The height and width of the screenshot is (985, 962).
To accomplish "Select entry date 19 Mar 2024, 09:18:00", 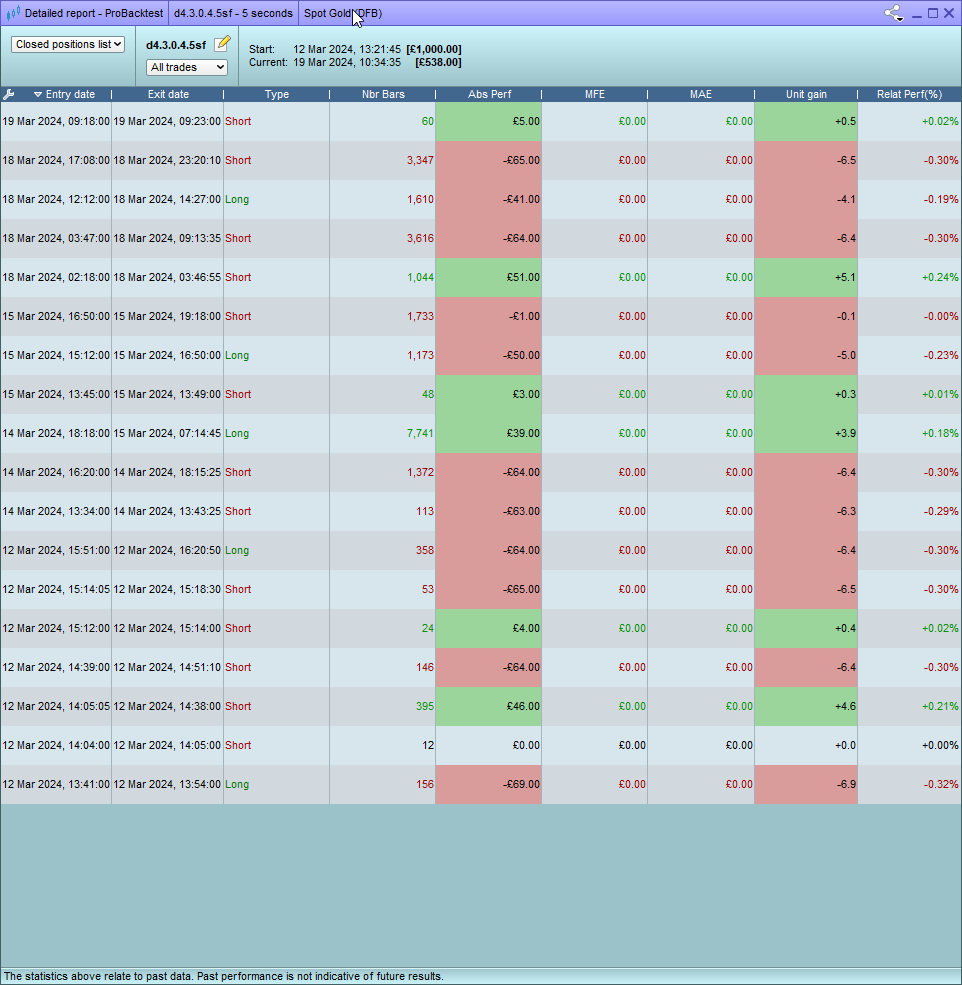I will (x=56, y=121).
